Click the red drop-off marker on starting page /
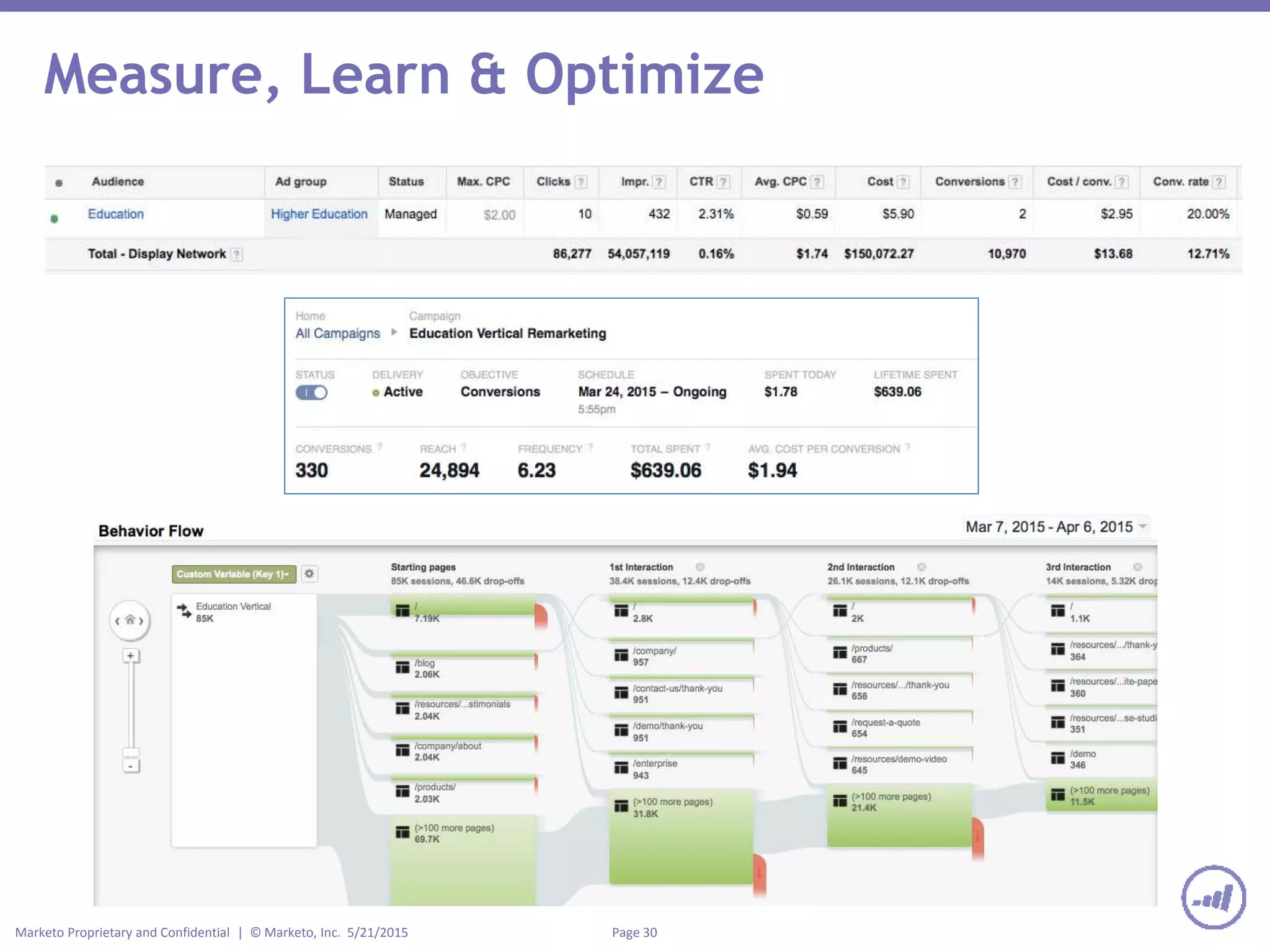The image size is (1270, 952). click(541, 617)
